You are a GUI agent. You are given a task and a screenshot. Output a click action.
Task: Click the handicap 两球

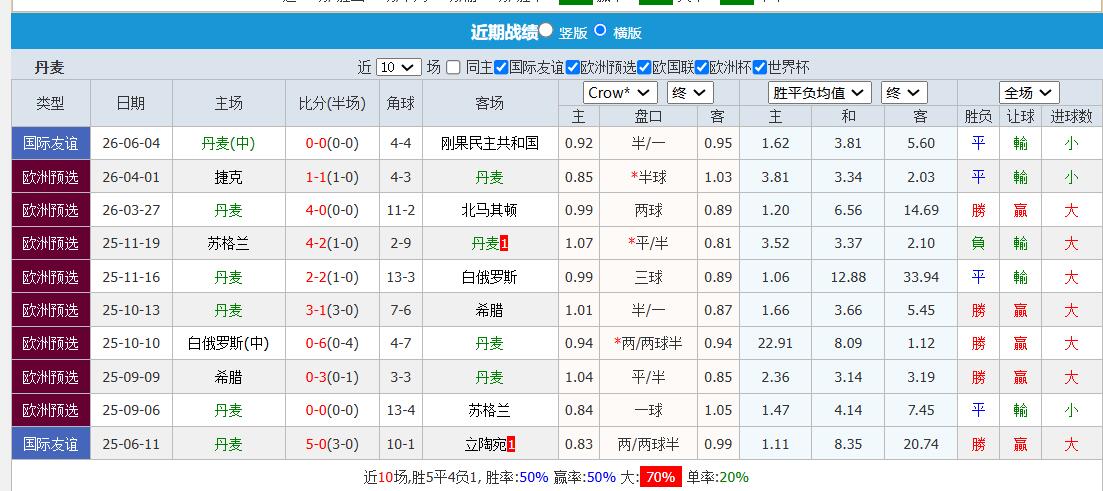pyautogui.click(x=649, y=210)
